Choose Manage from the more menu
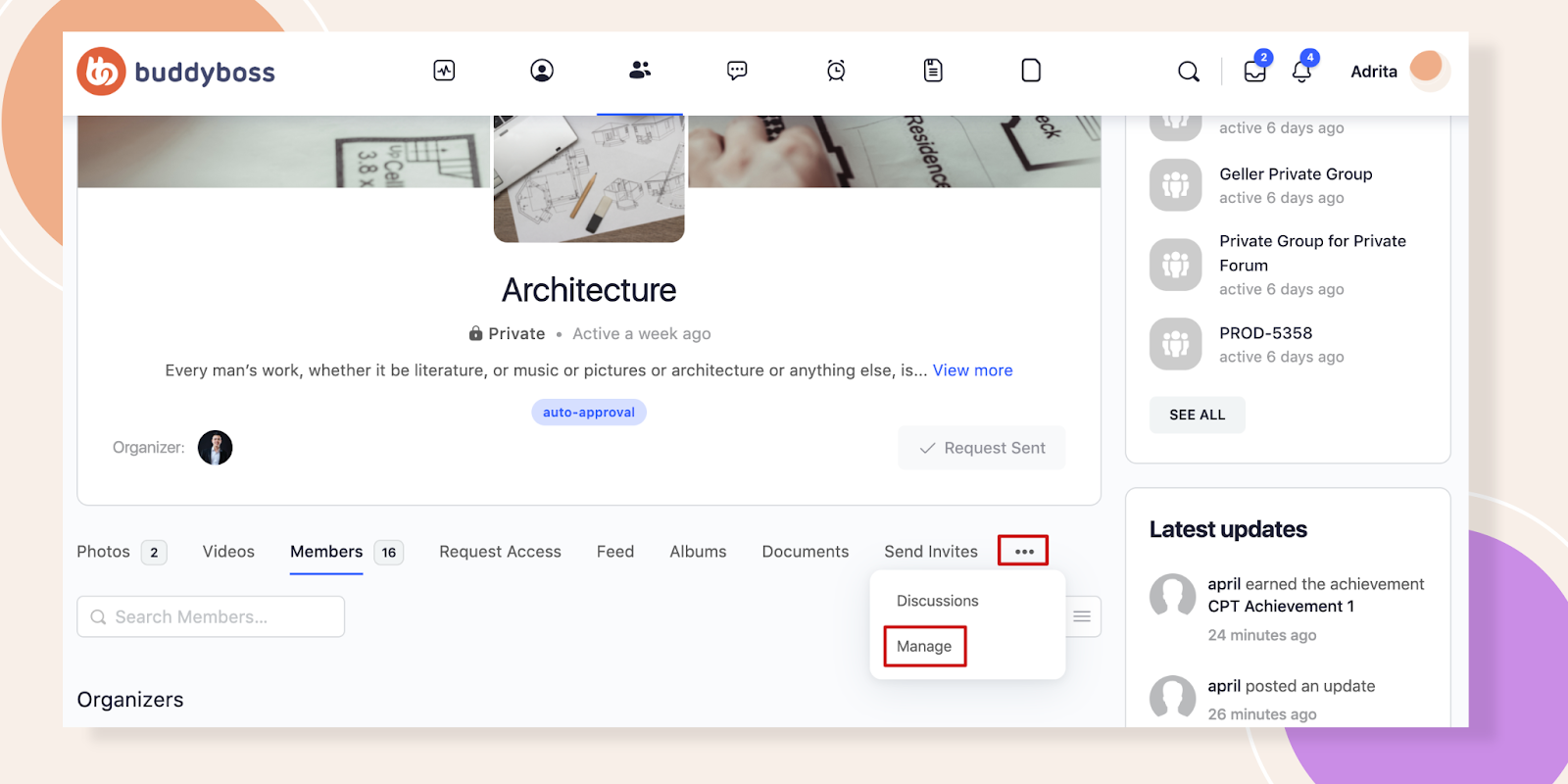This screenshot has height=784, width=1568. tap(924, 647)
